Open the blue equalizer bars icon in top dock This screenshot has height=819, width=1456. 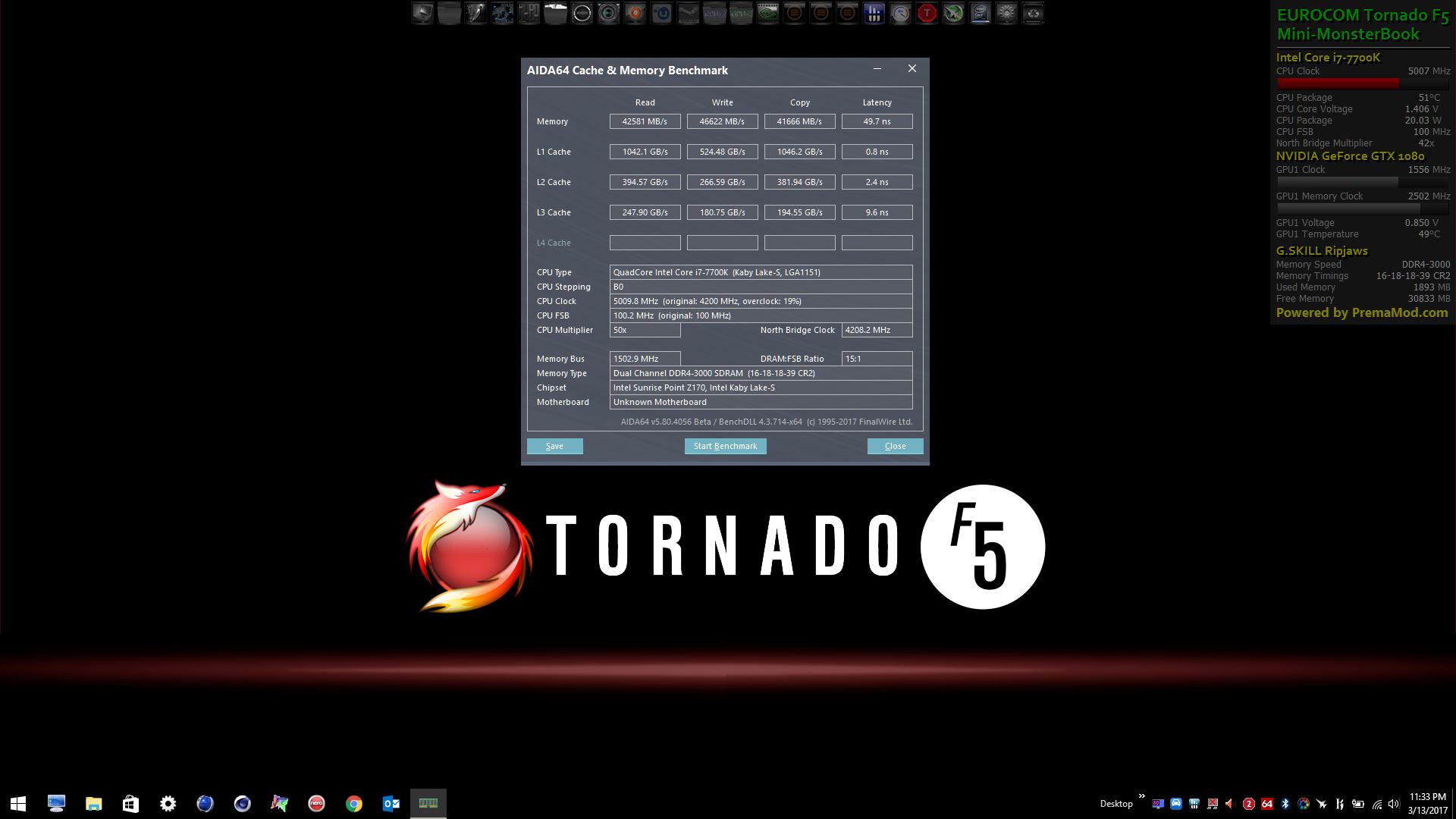[874, 13]
